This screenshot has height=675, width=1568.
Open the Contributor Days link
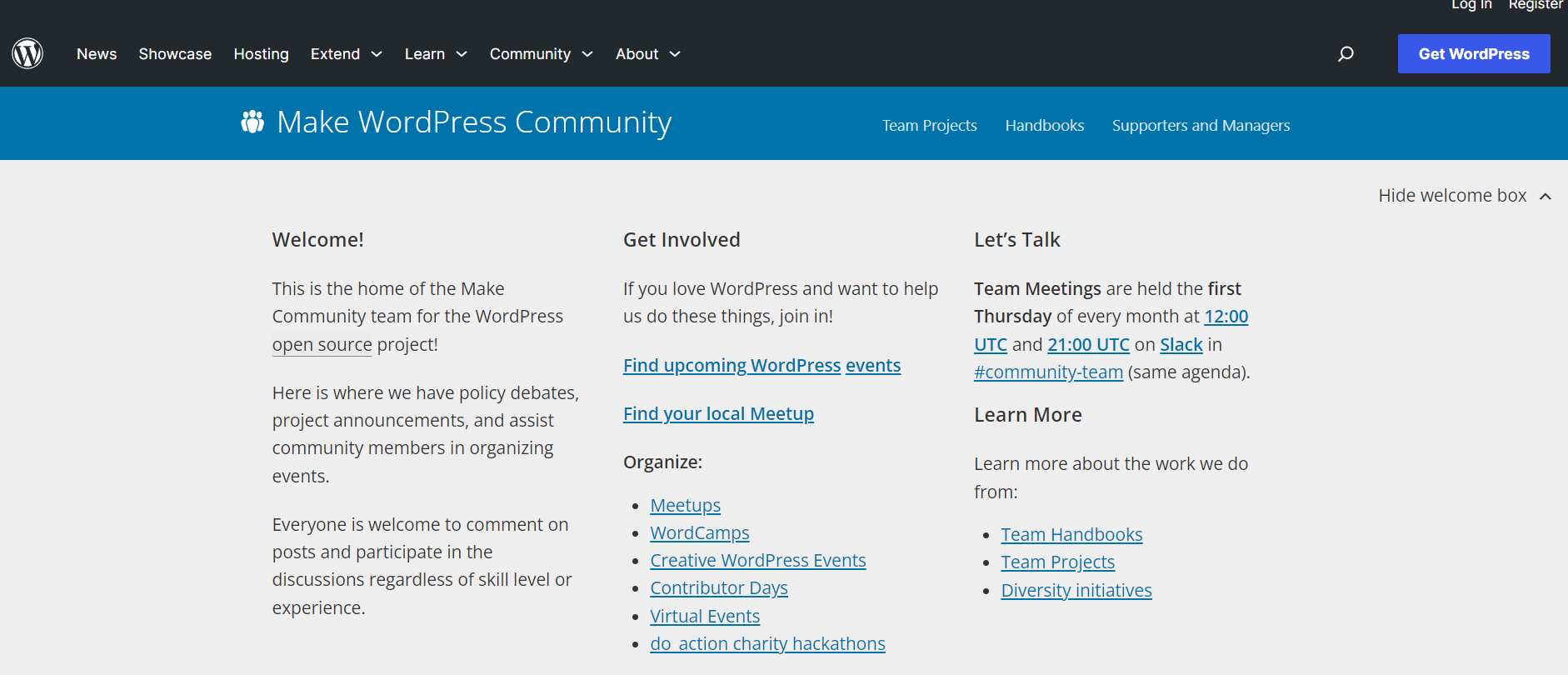pos(719,588)
